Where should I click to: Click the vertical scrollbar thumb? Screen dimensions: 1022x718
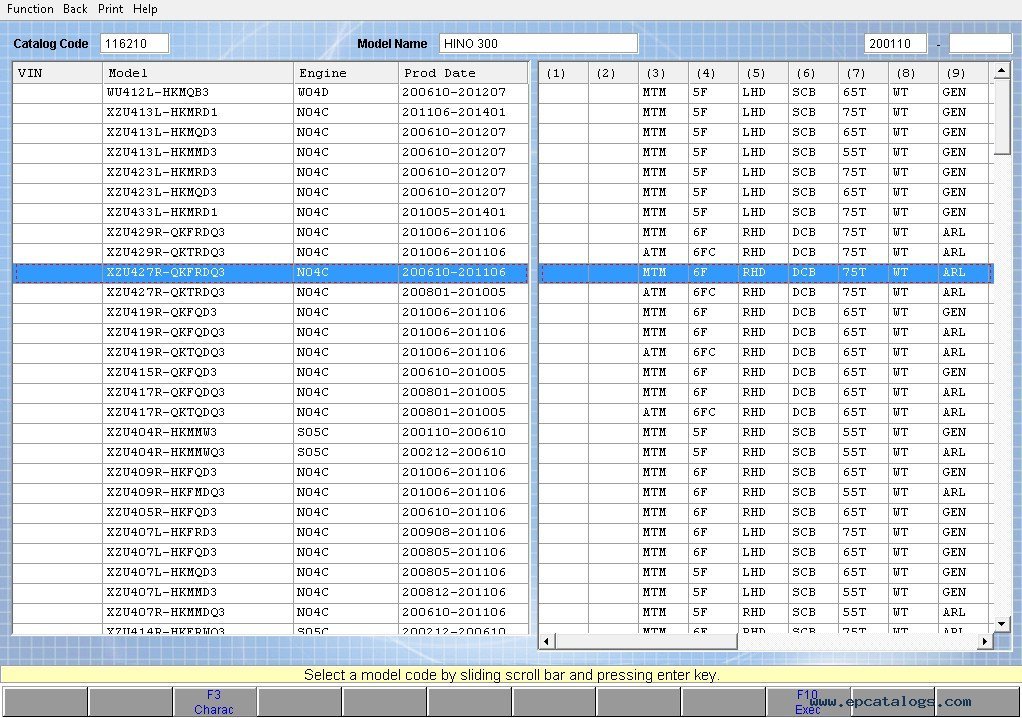pos(1002,117)
